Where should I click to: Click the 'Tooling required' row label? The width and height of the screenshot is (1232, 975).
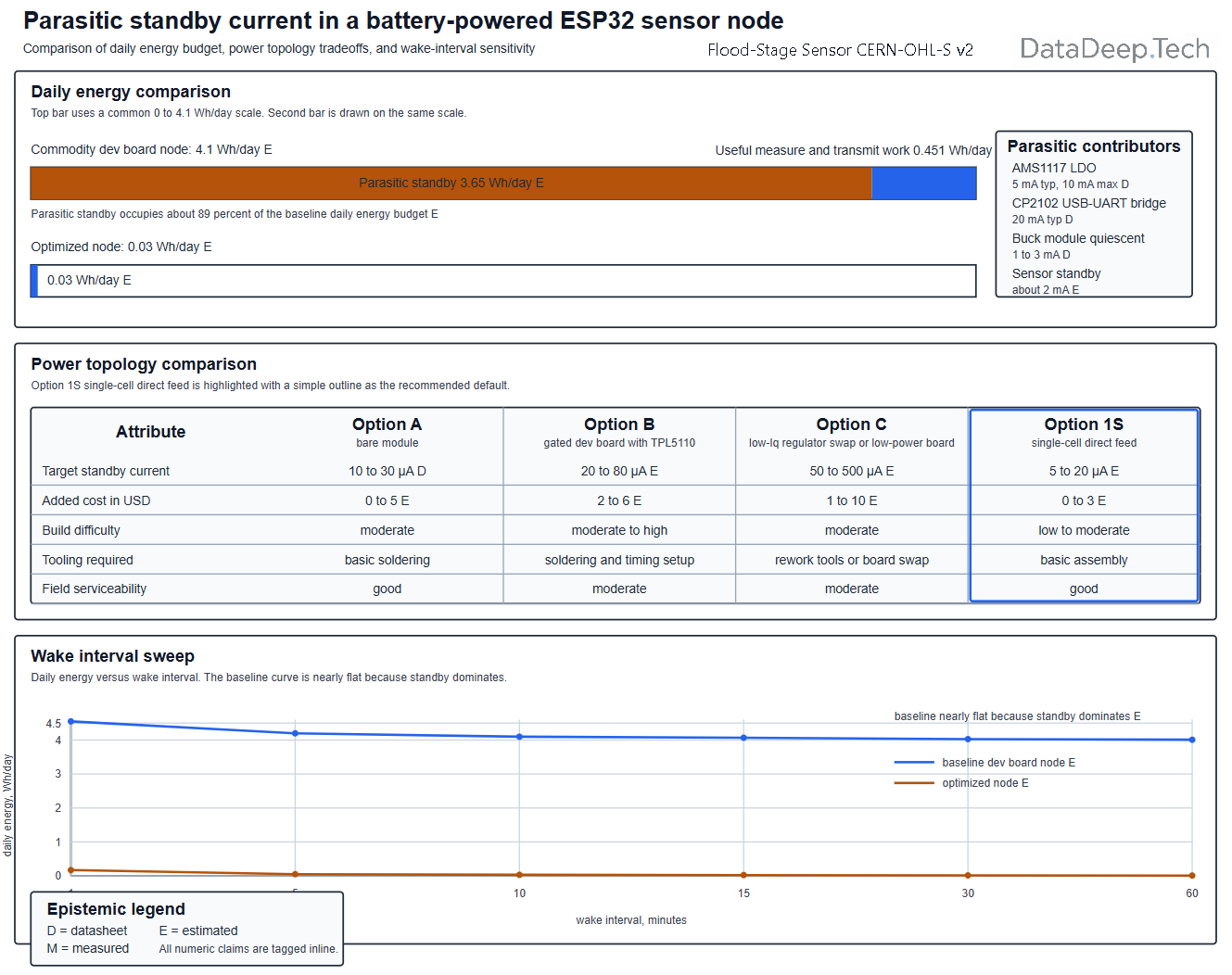point(87,560)
